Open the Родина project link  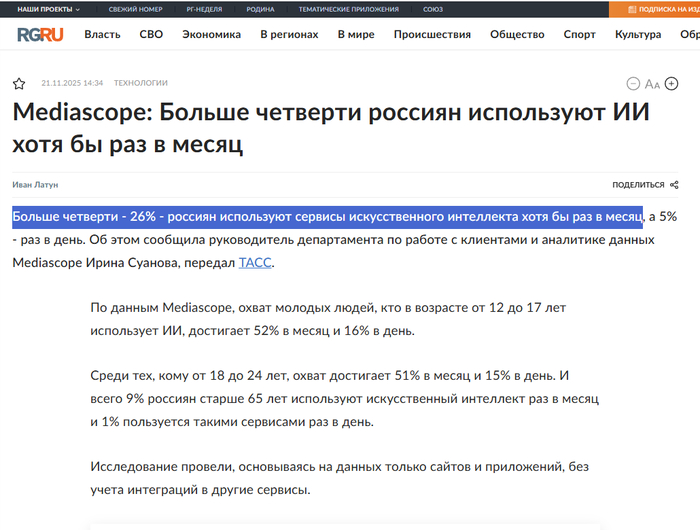click(x=260, y=9)
